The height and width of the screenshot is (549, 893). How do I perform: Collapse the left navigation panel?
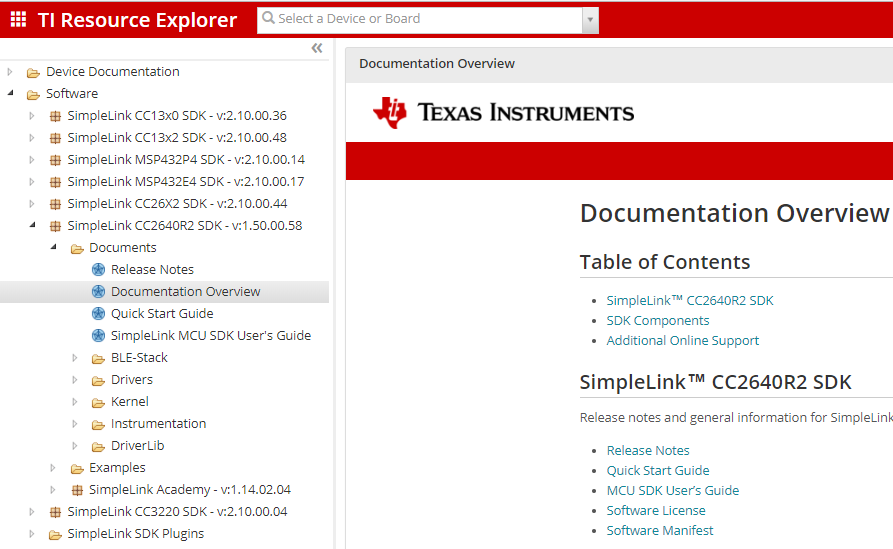(x=317, y=48)
